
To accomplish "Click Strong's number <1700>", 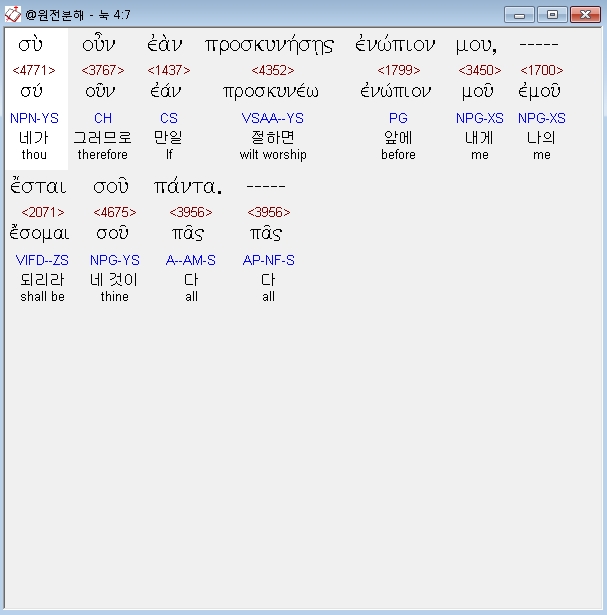I will (542, 70).
